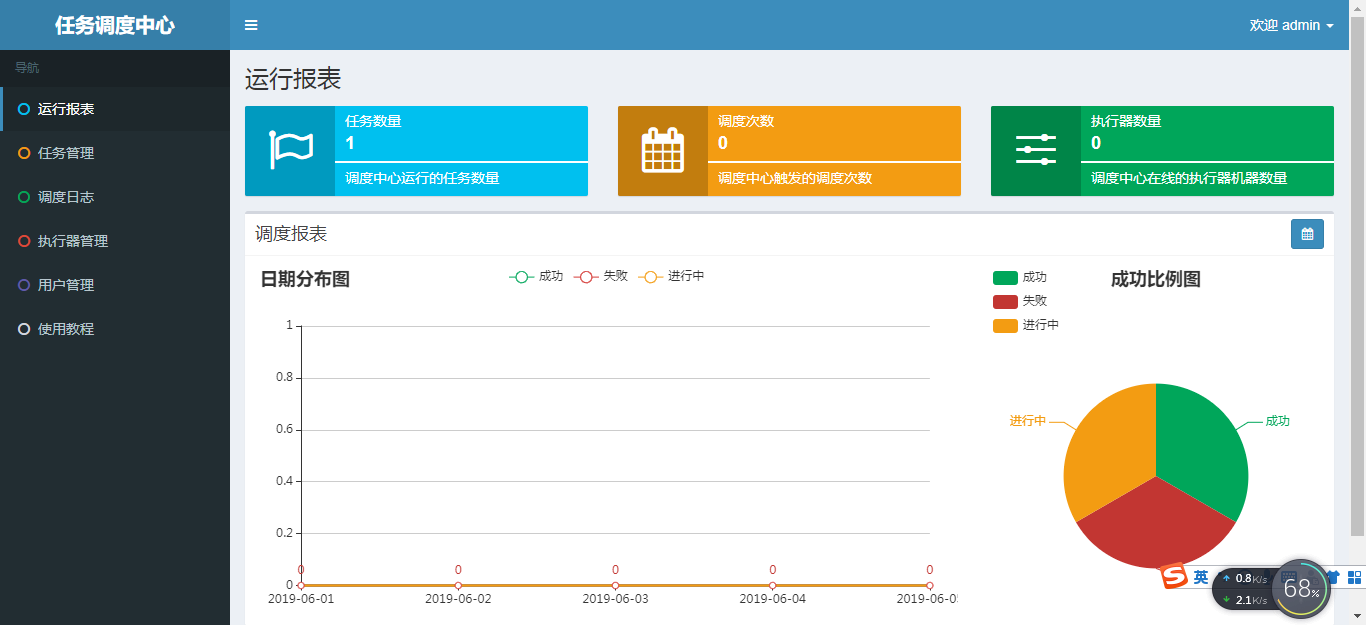Expand the 欢迎 admin user dropdown

(x=1291, y=25)
